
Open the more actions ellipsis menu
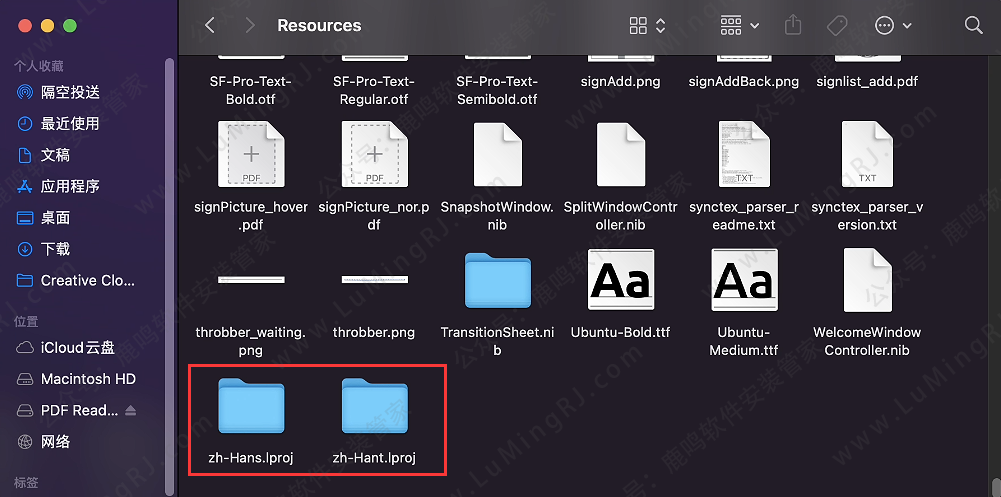[x=893, y=25]
